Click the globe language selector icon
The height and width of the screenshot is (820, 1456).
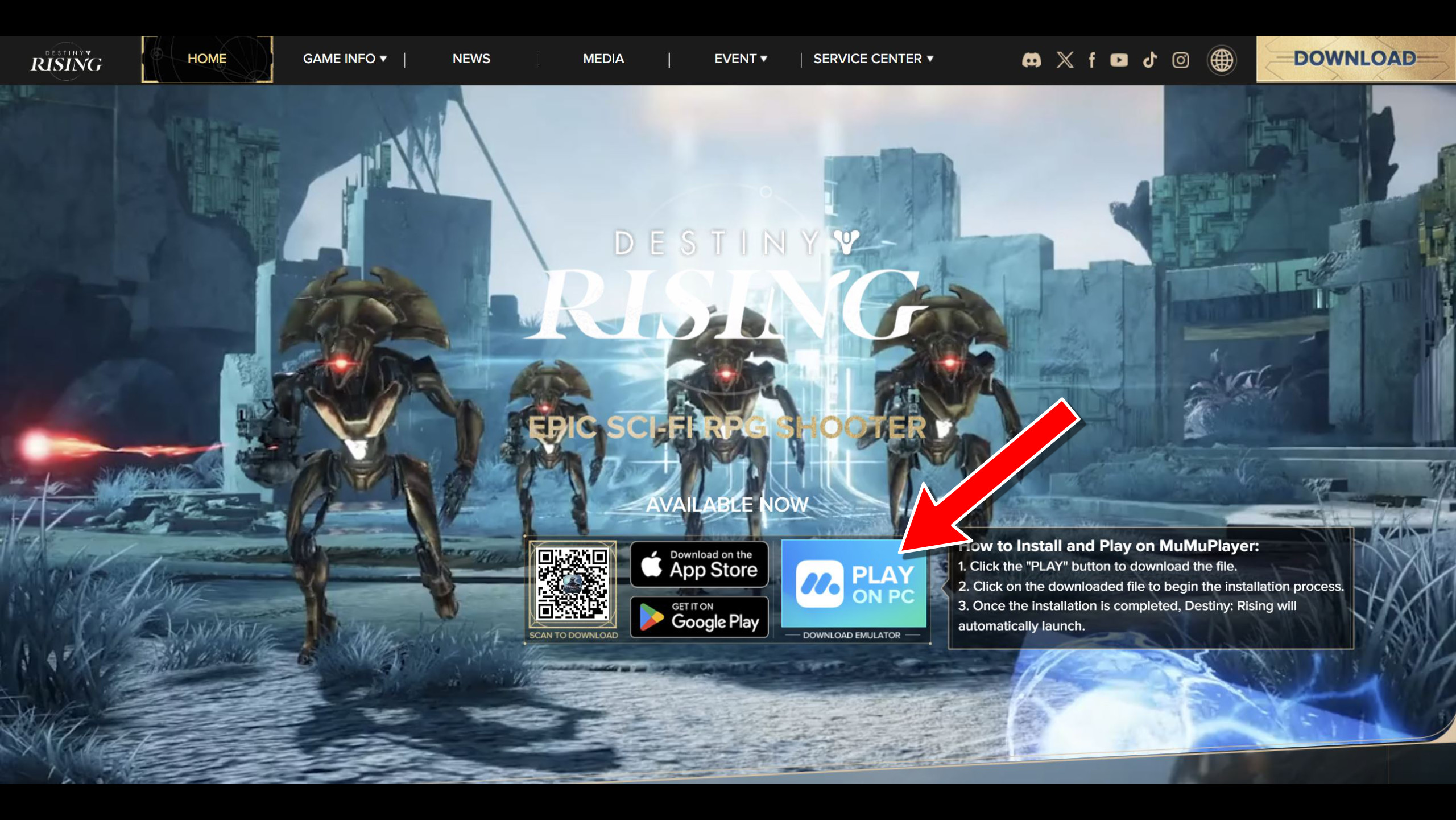[x=1221, y=60]
